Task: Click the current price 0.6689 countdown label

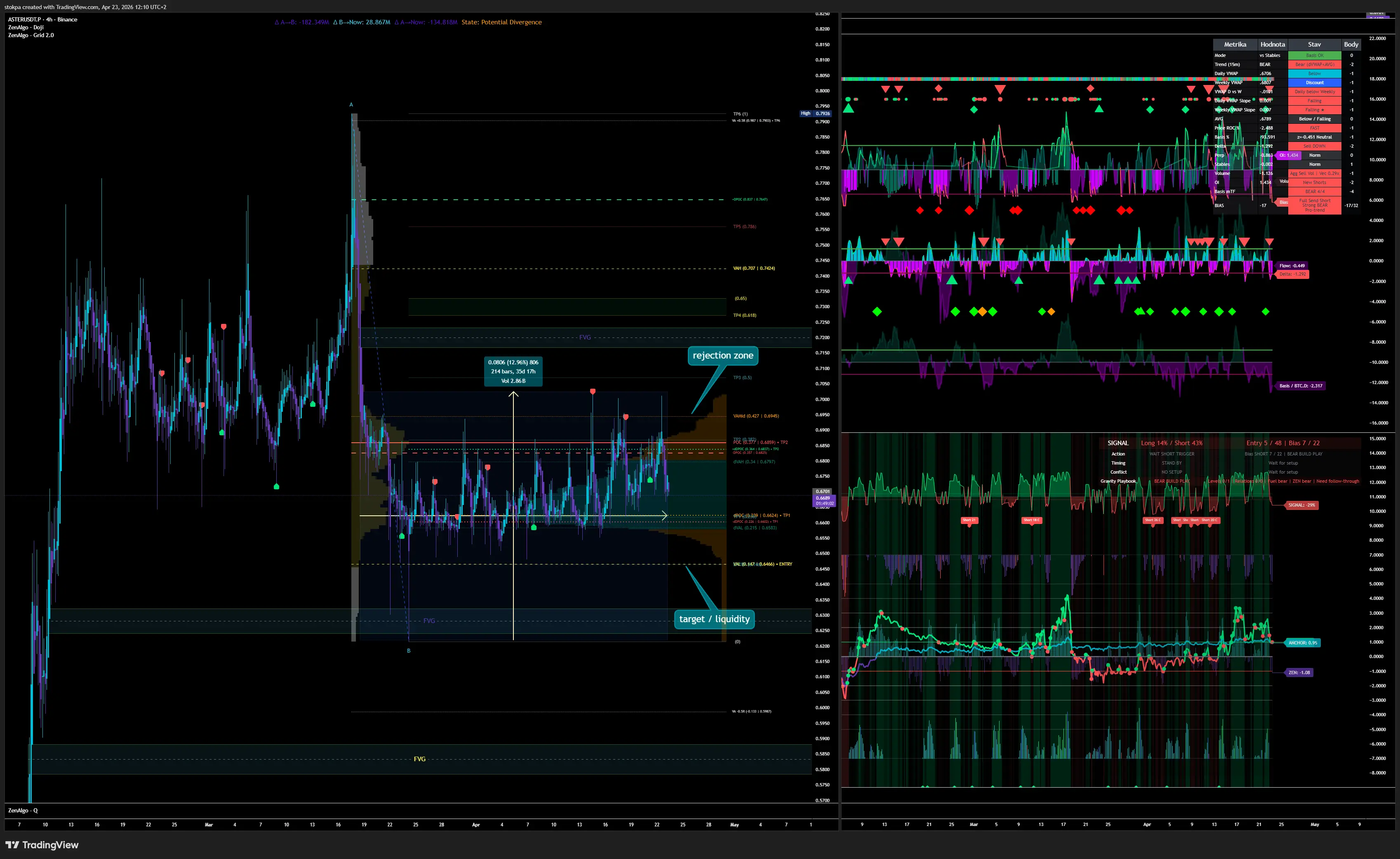Action: (824, 500)
